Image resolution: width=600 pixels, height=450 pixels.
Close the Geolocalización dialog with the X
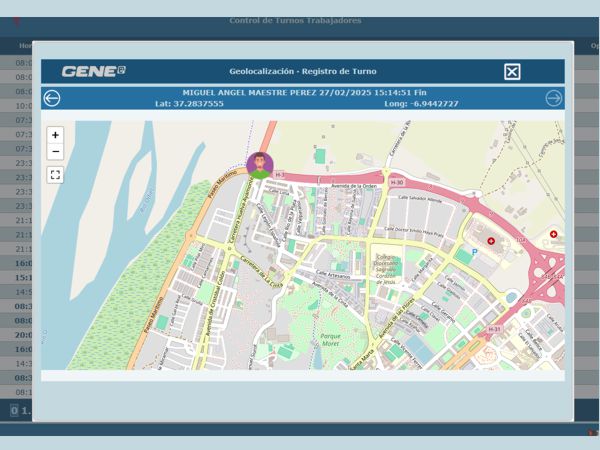coord(511,71)
